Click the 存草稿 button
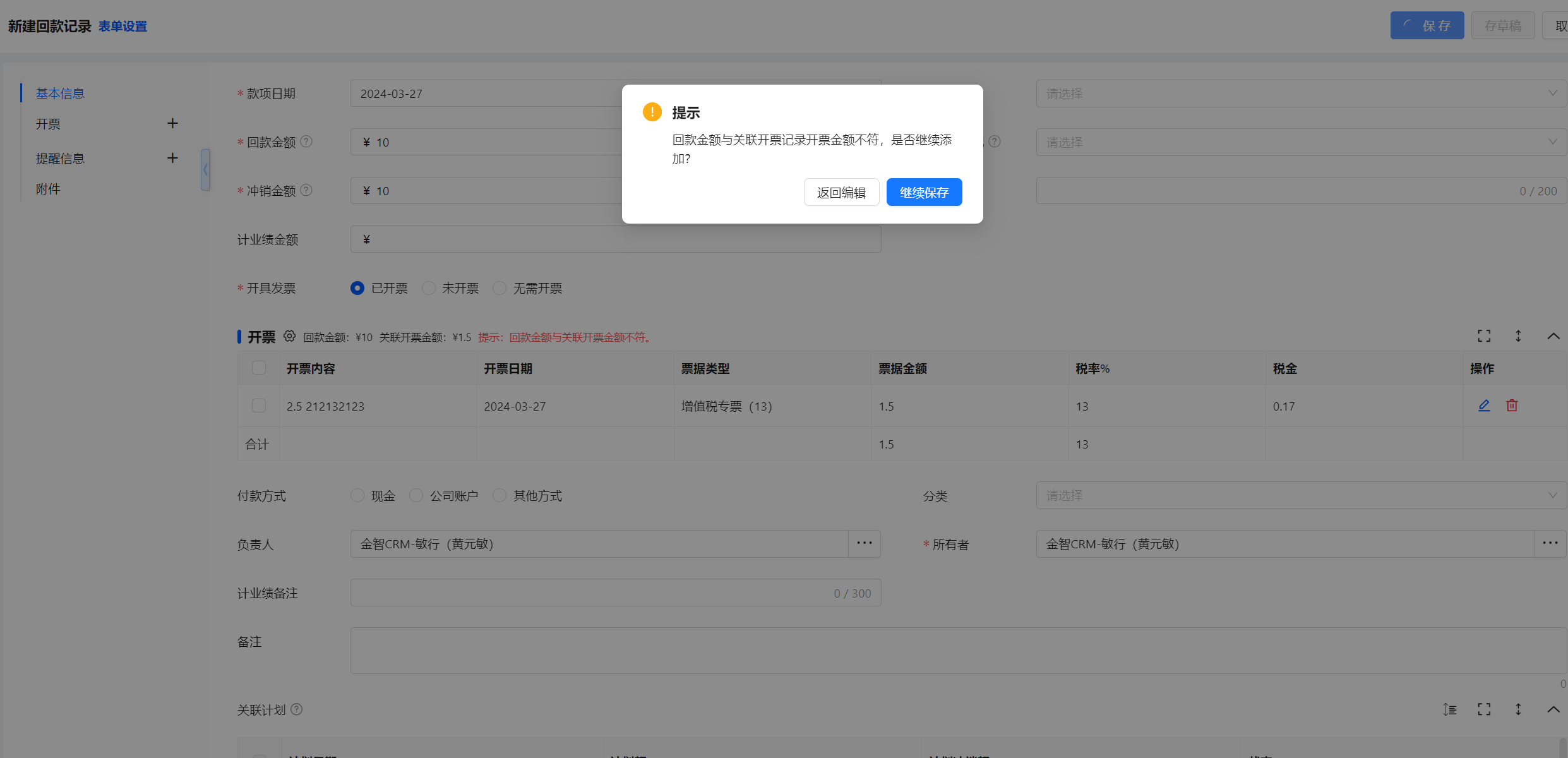 1503,25
